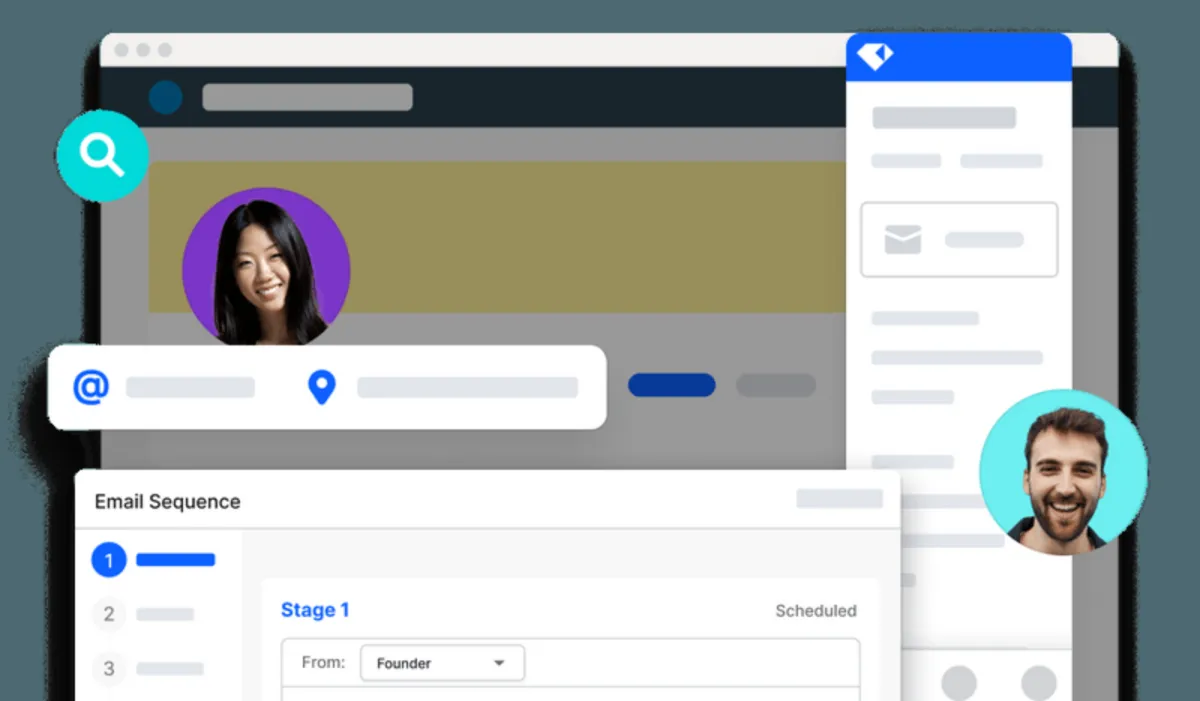Select step 2 in Email Sequence
Image resolution: width=1200 pixels, height=701 pixels.
pyautogui.click(x=109, y=614)
